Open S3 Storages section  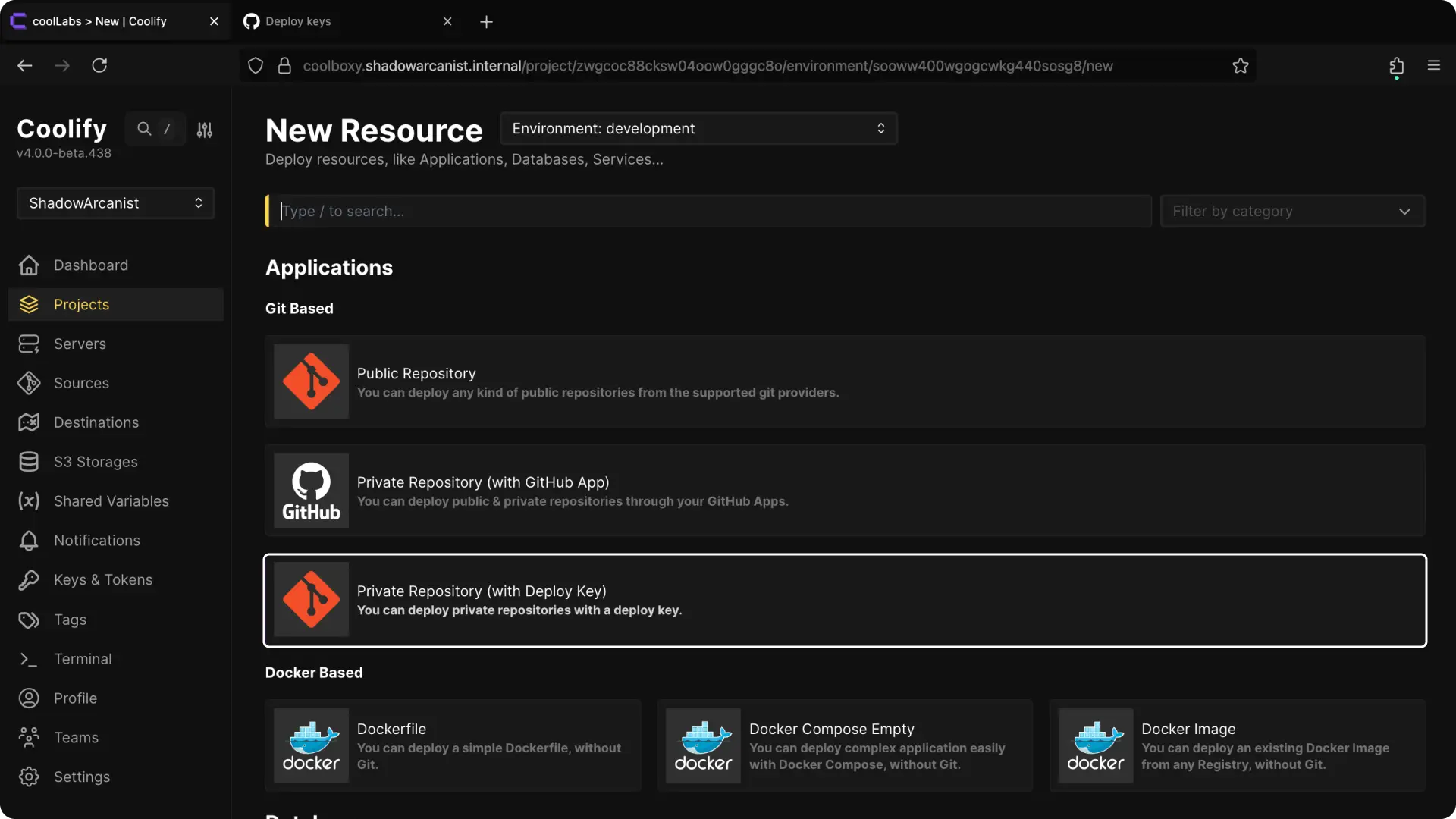(x=96, y=462)
